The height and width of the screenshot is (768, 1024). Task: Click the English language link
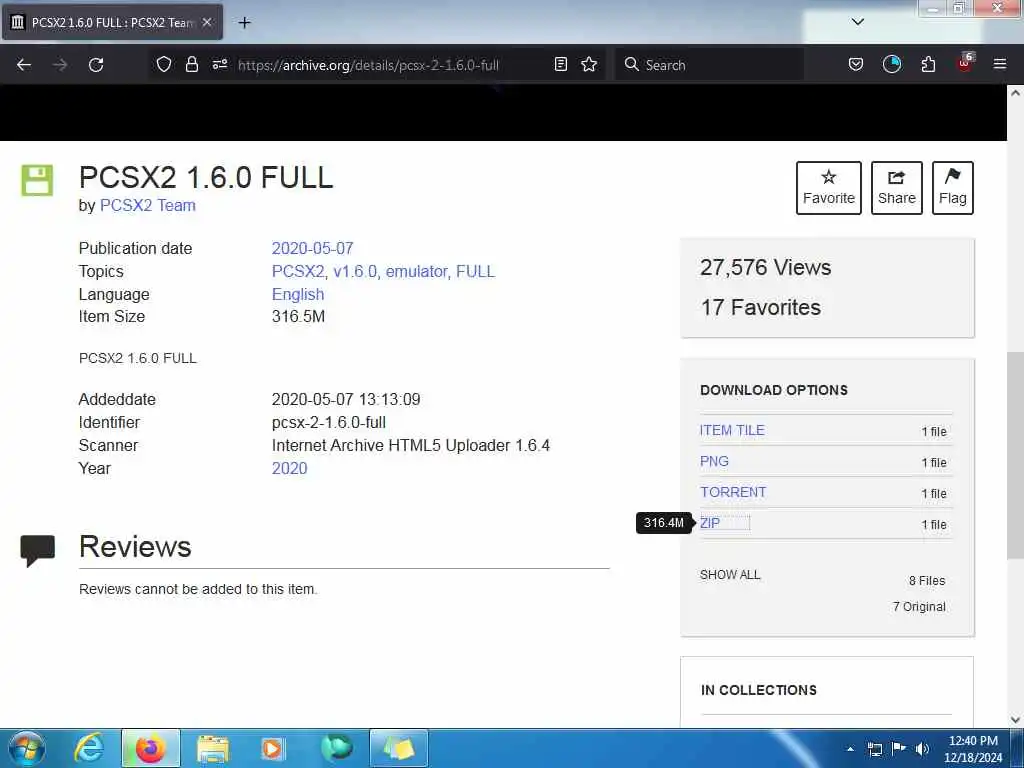coord(298,295)
